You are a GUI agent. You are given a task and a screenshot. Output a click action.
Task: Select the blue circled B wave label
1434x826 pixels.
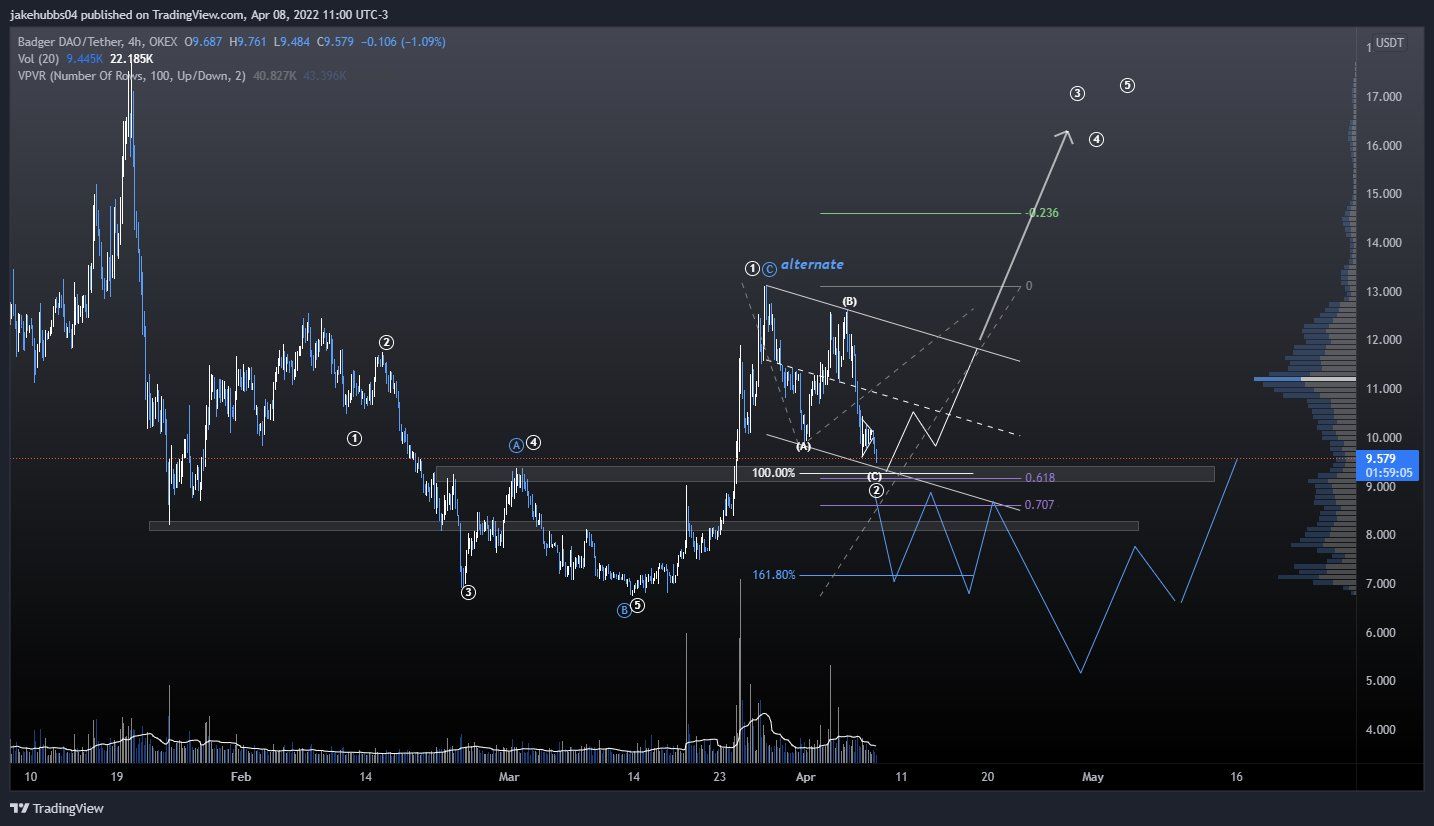(623, 609)
